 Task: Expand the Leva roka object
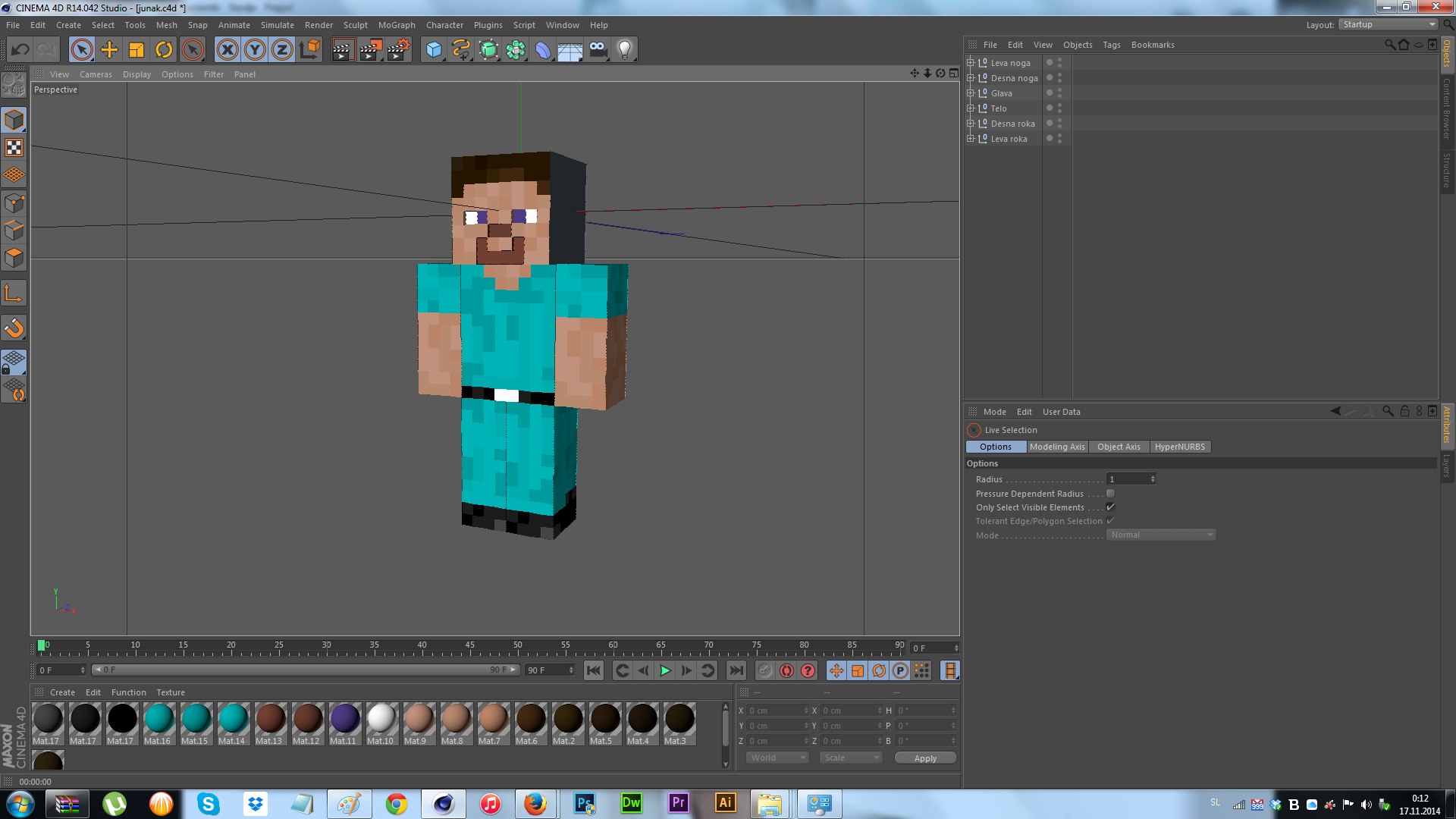click(970, 139)
